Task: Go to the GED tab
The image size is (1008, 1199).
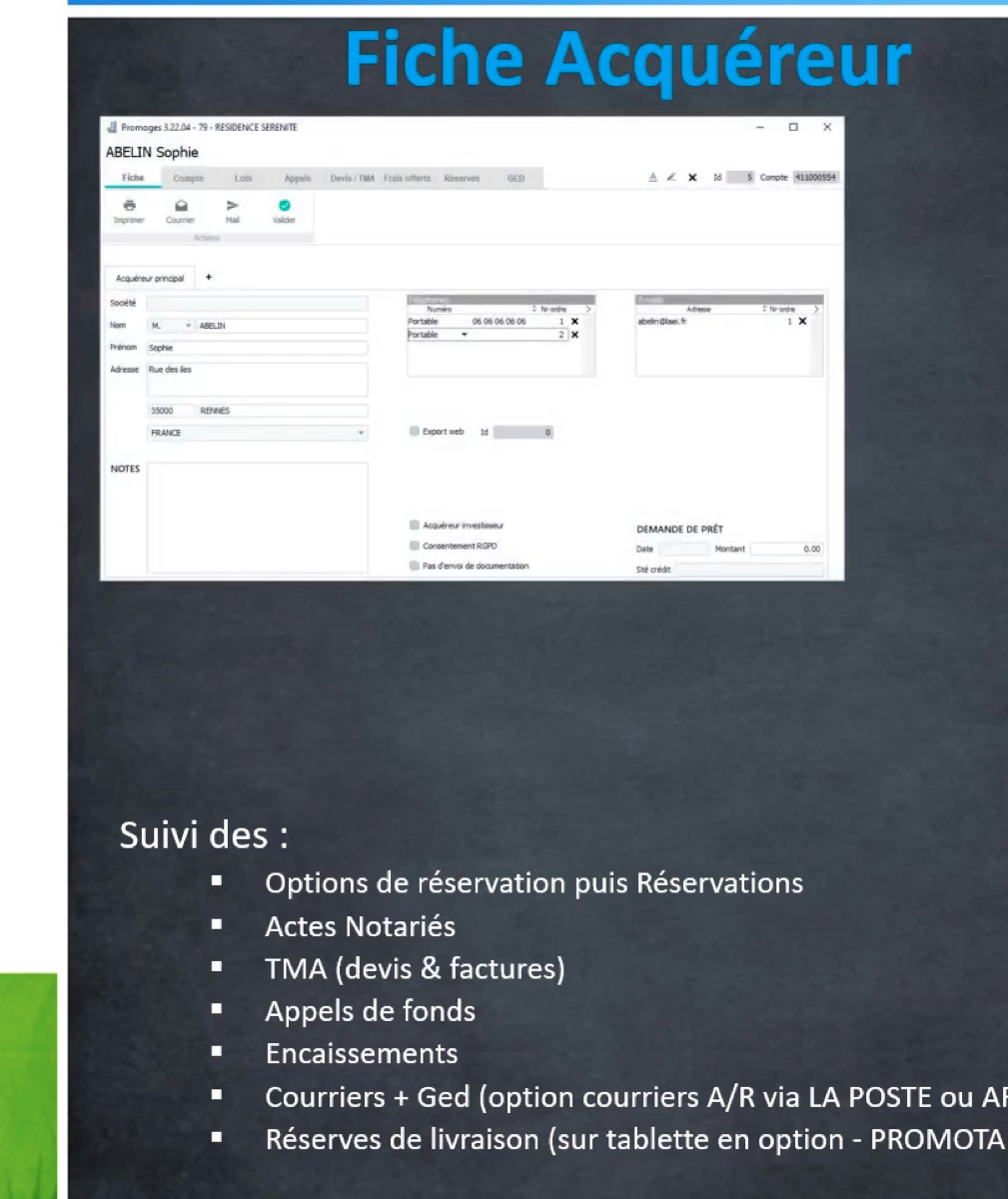Action: (x=516, y=179)
